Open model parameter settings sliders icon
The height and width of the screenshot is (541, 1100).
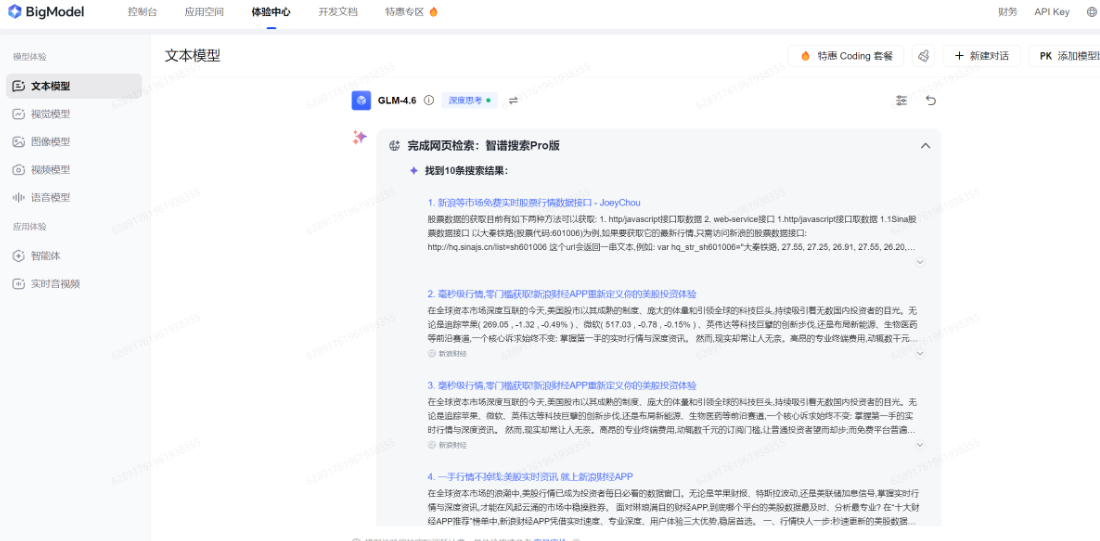click(x=901, y=100)
